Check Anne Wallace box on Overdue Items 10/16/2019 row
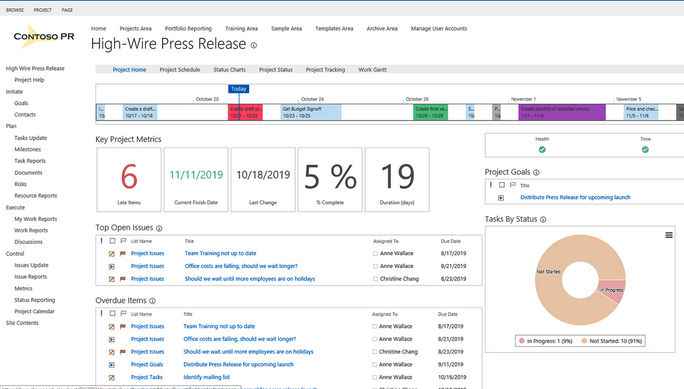The width and height of the screenshot is (684, 389). pyautogui.click(x=374, y=377)
